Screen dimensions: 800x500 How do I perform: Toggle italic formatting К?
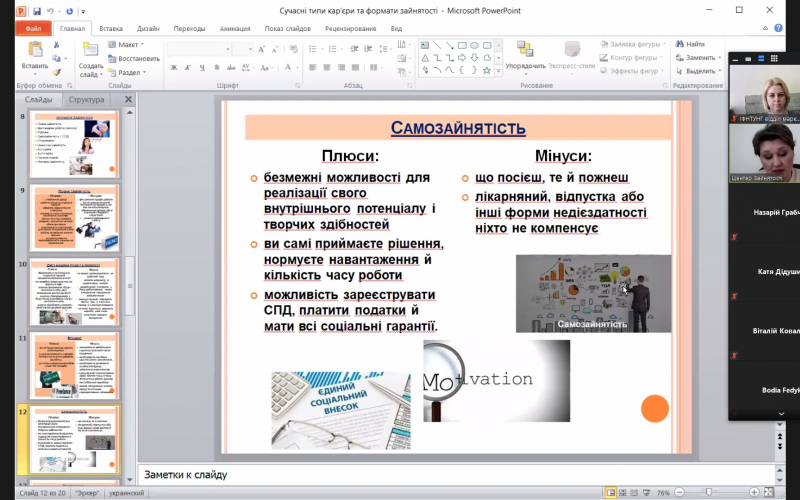tap(188, 67)
